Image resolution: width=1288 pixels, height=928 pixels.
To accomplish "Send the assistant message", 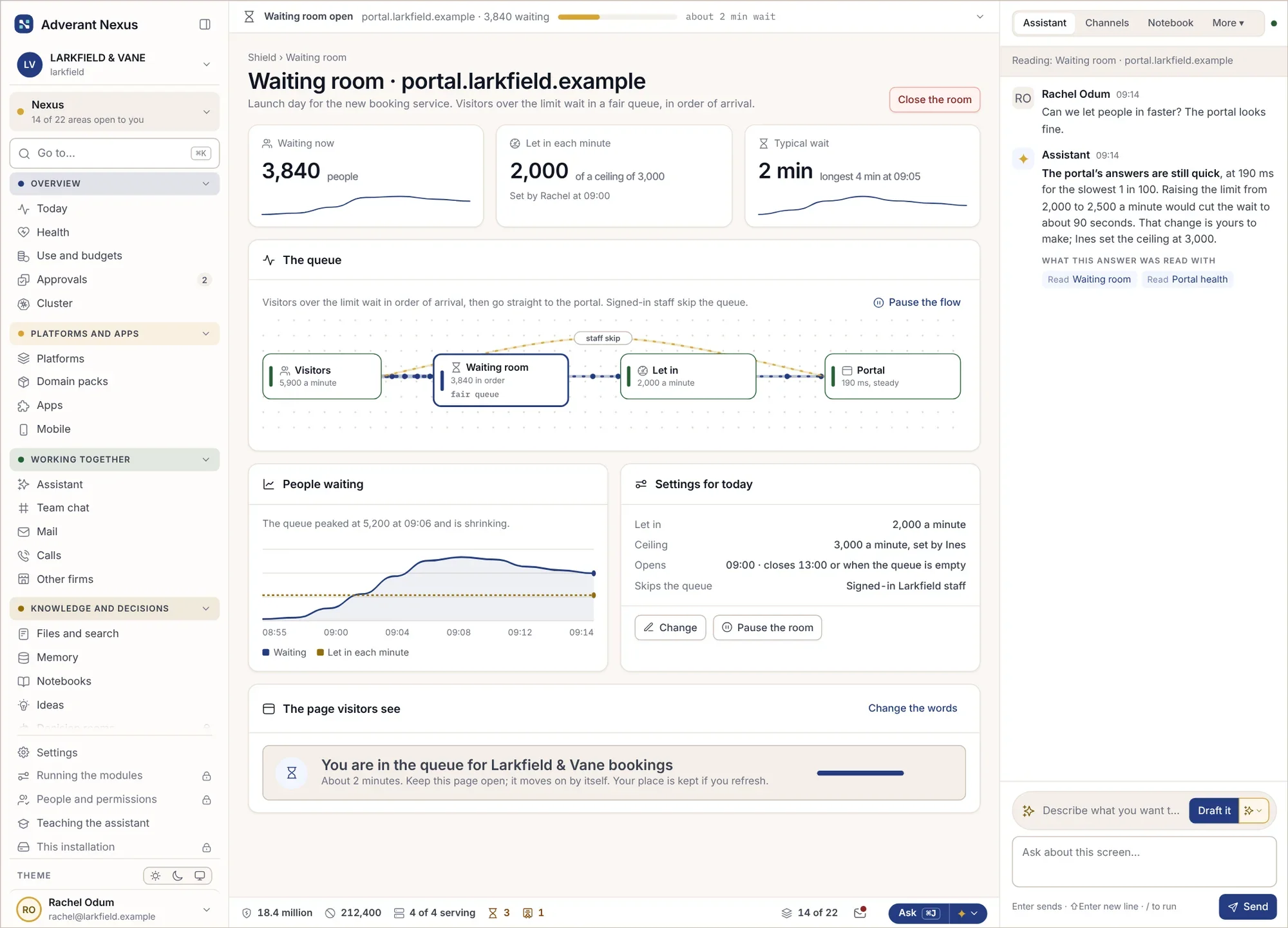I will [x=1247, y=907].
